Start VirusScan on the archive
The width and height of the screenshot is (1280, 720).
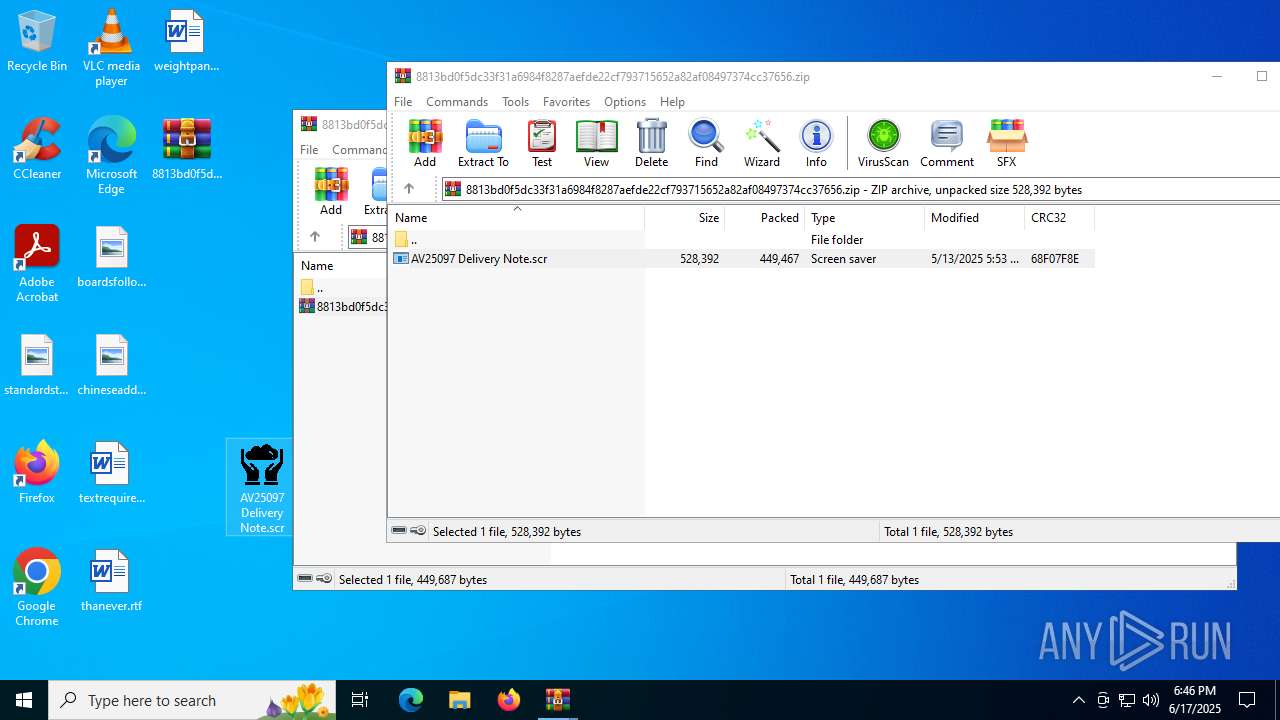[883, 143]
